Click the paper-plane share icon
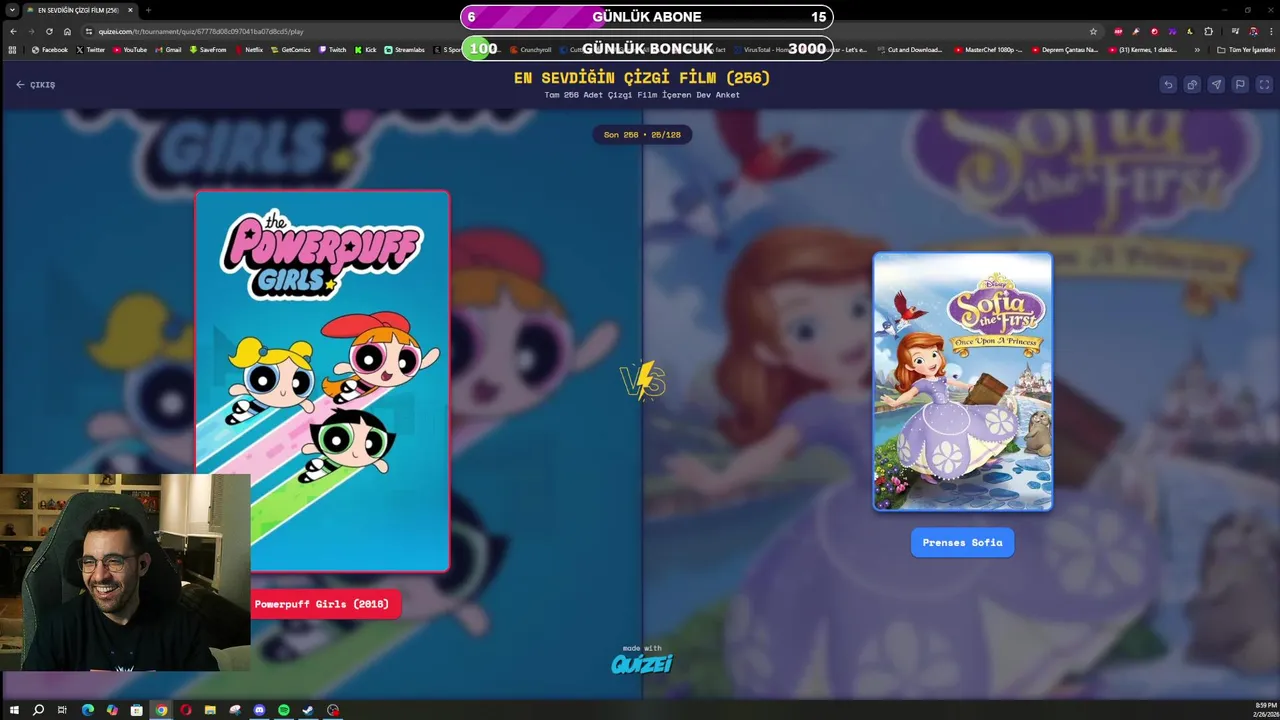The height and width of the screenshot is (720, 1280). [1216, 85]
